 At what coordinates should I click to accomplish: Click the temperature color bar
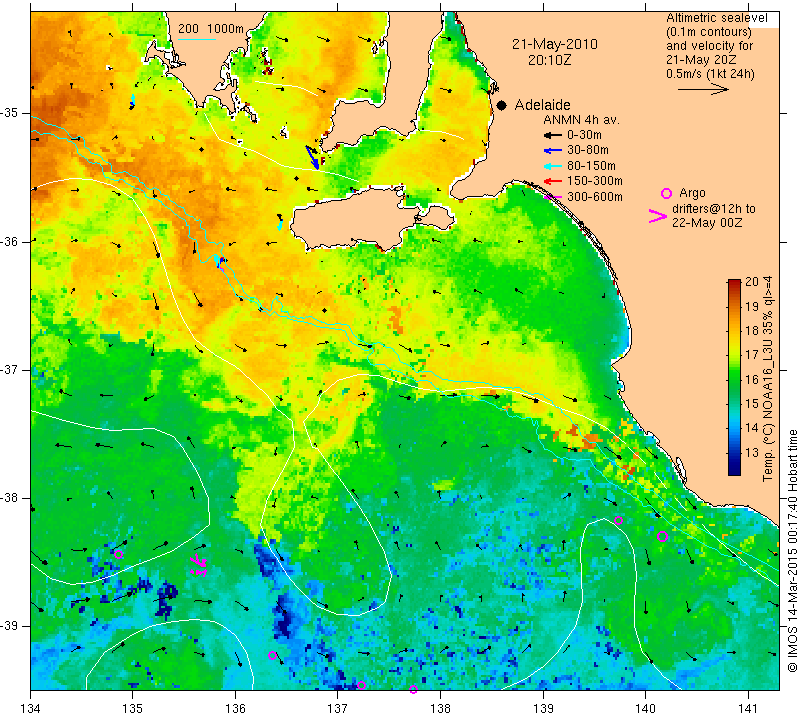734,378
